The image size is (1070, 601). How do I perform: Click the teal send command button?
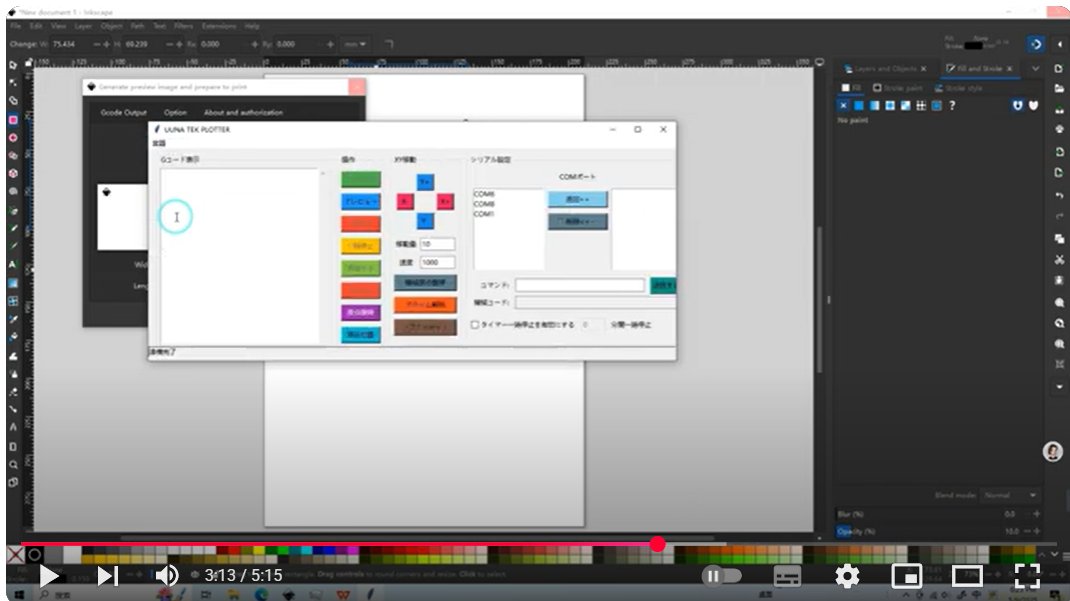(x=663, y=285)
